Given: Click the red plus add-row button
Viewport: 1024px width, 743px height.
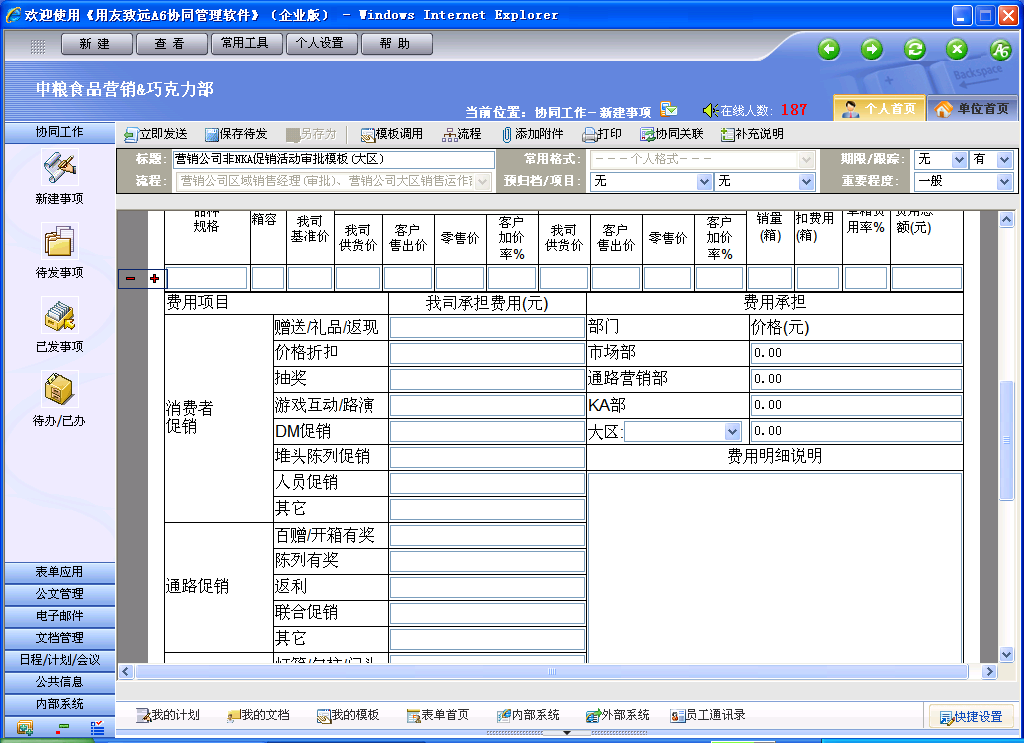Looking at the screenshot, I should (x=154, y=278).
